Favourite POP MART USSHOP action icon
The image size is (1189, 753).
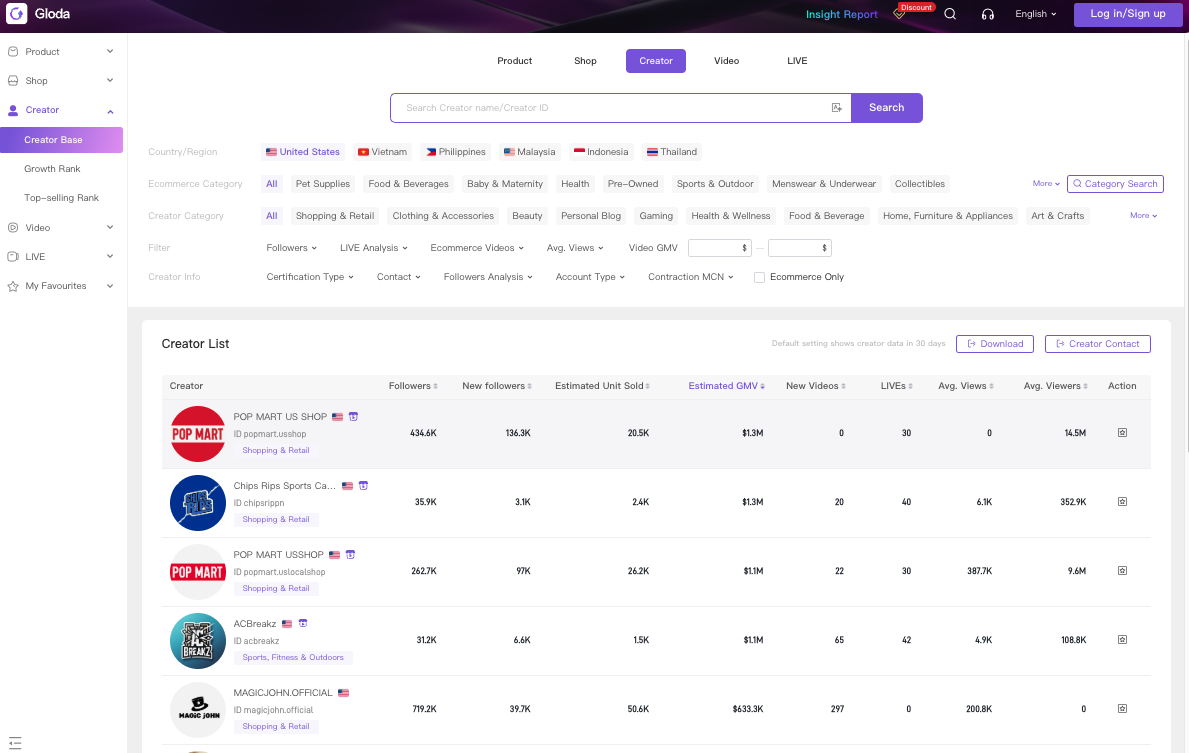[1122, 570]
